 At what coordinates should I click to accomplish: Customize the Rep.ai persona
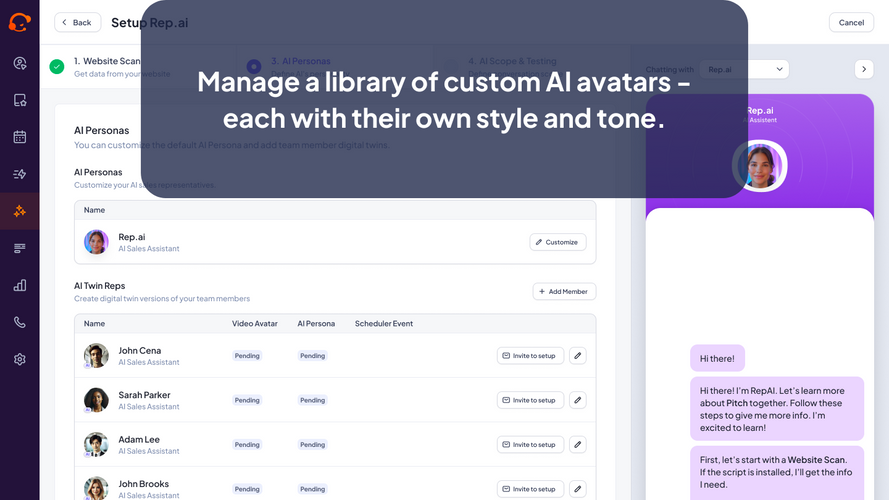pos(558,242)
